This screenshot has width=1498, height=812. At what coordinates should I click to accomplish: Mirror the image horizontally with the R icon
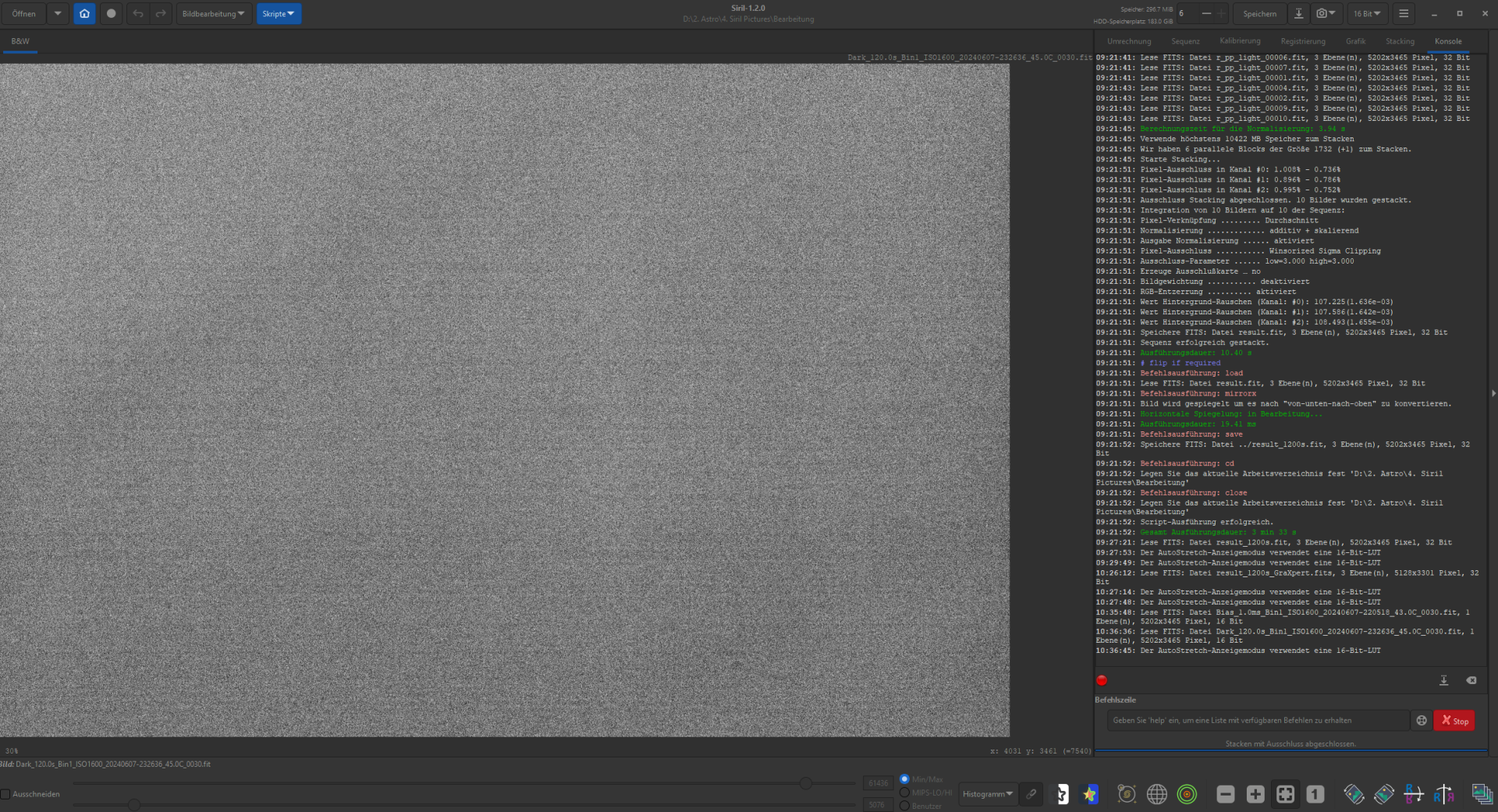point(1443,794)
